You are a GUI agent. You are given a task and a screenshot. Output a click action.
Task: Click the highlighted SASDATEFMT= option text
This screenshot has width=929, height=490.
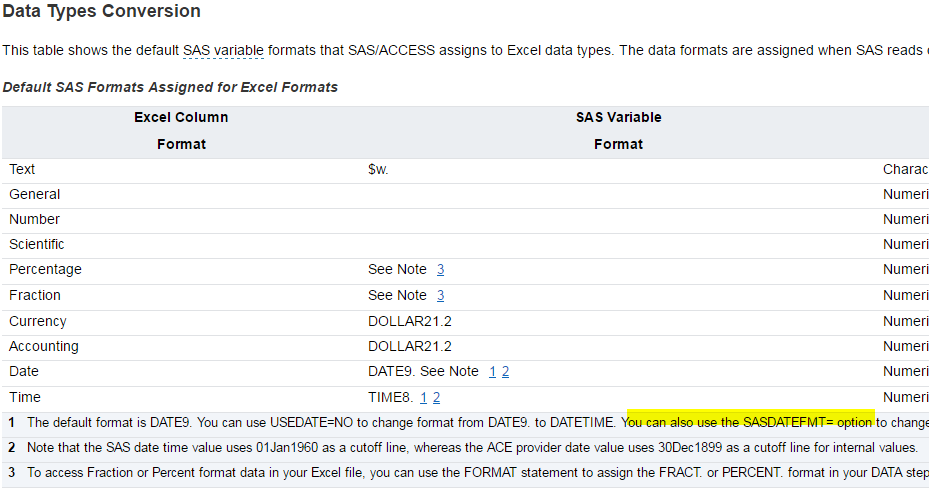coord(751,423)
